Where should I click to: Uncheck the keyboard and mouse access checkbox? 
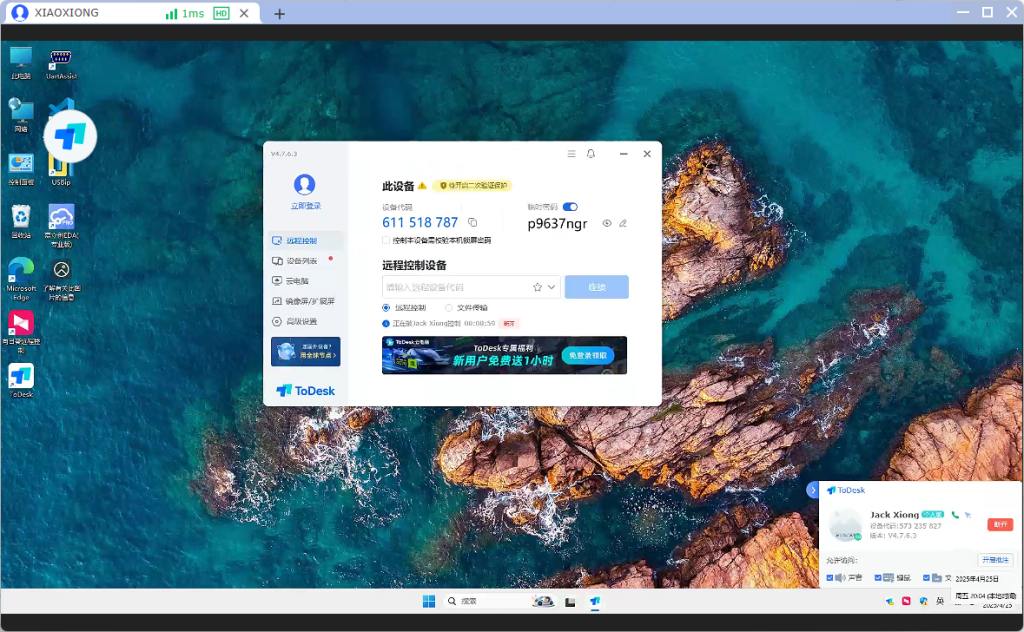click(x=878, y=578)
